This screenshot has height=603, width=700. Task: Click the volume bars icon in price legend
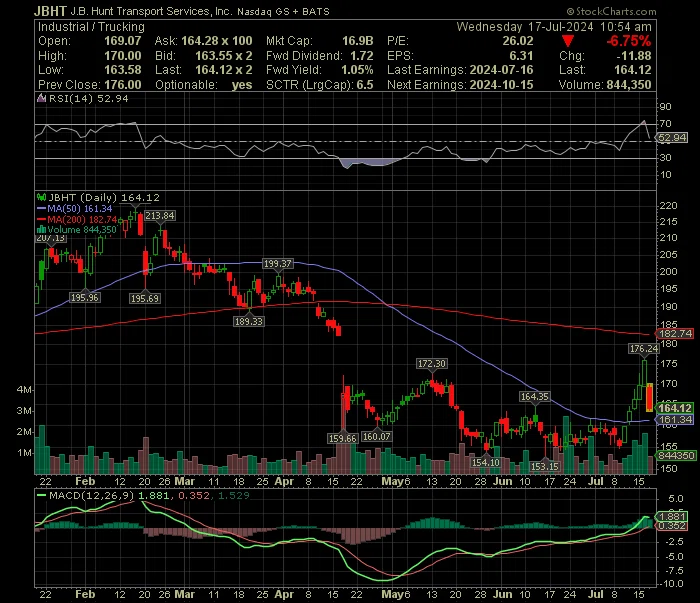pos(41,230)
